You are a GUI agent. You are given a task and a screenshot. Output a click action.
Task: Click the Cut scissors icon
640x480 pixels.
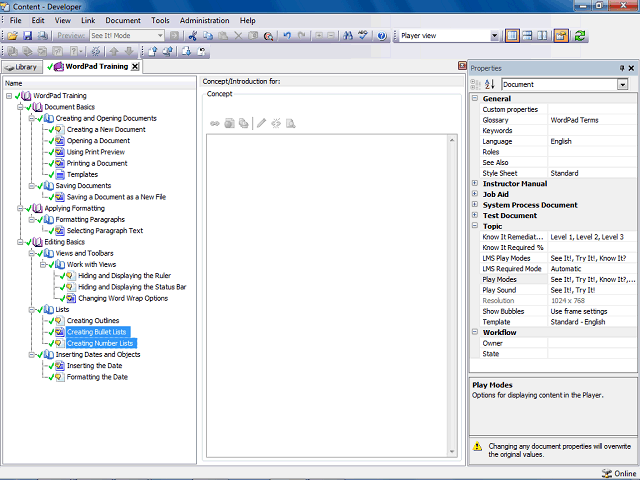(x=193, y=36)
